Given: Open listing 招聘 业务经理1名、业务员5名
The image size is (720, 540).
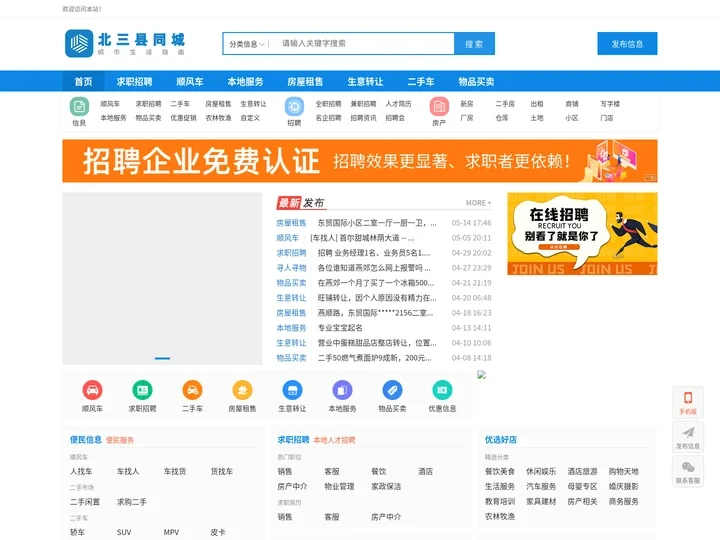Looking at the screenshot, I should [374, 253].
